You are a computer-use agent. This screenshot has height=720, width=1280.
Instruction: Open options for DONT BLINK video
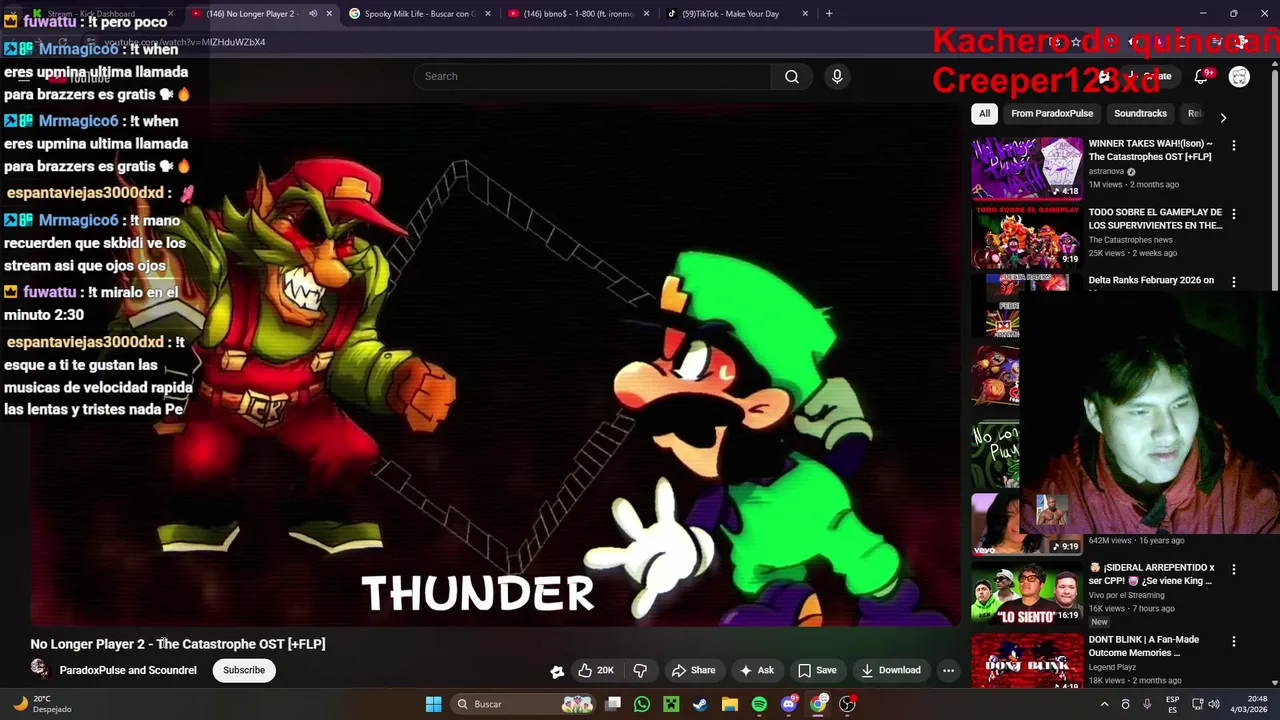(1233, 641)
